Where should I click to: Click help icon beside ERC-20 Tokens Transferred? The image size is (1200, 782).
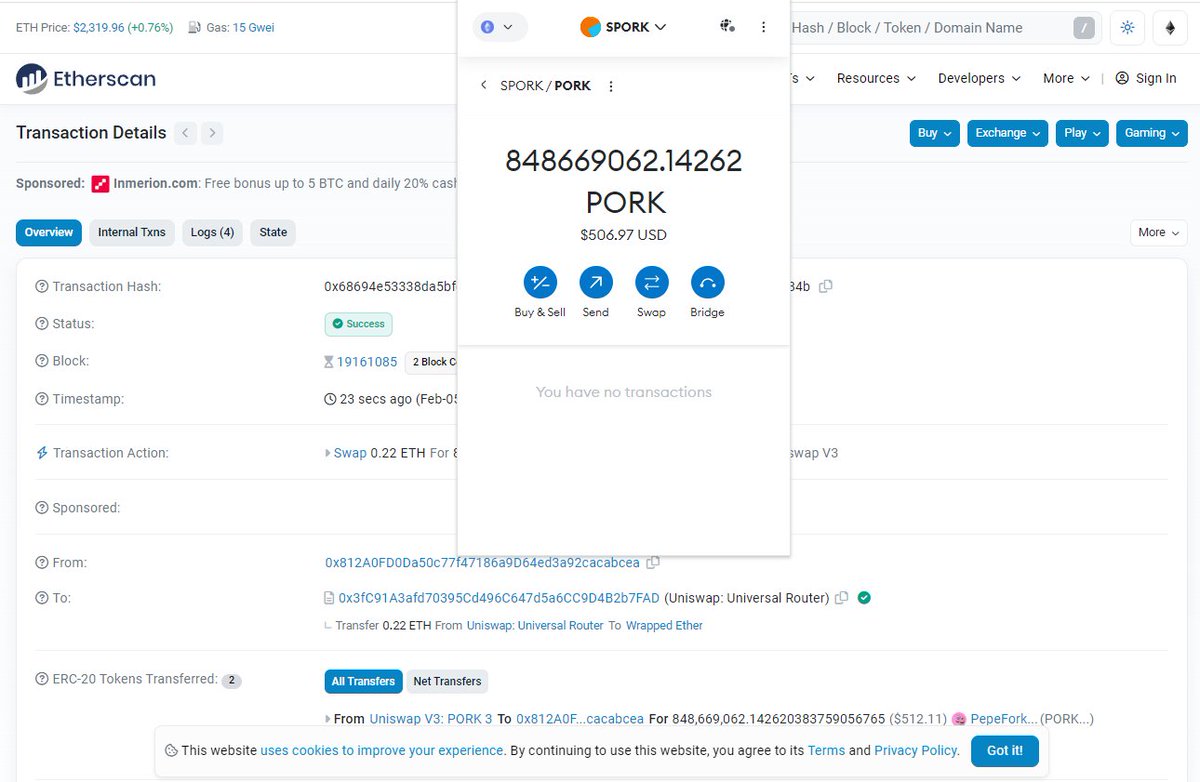tap(42, 680)
